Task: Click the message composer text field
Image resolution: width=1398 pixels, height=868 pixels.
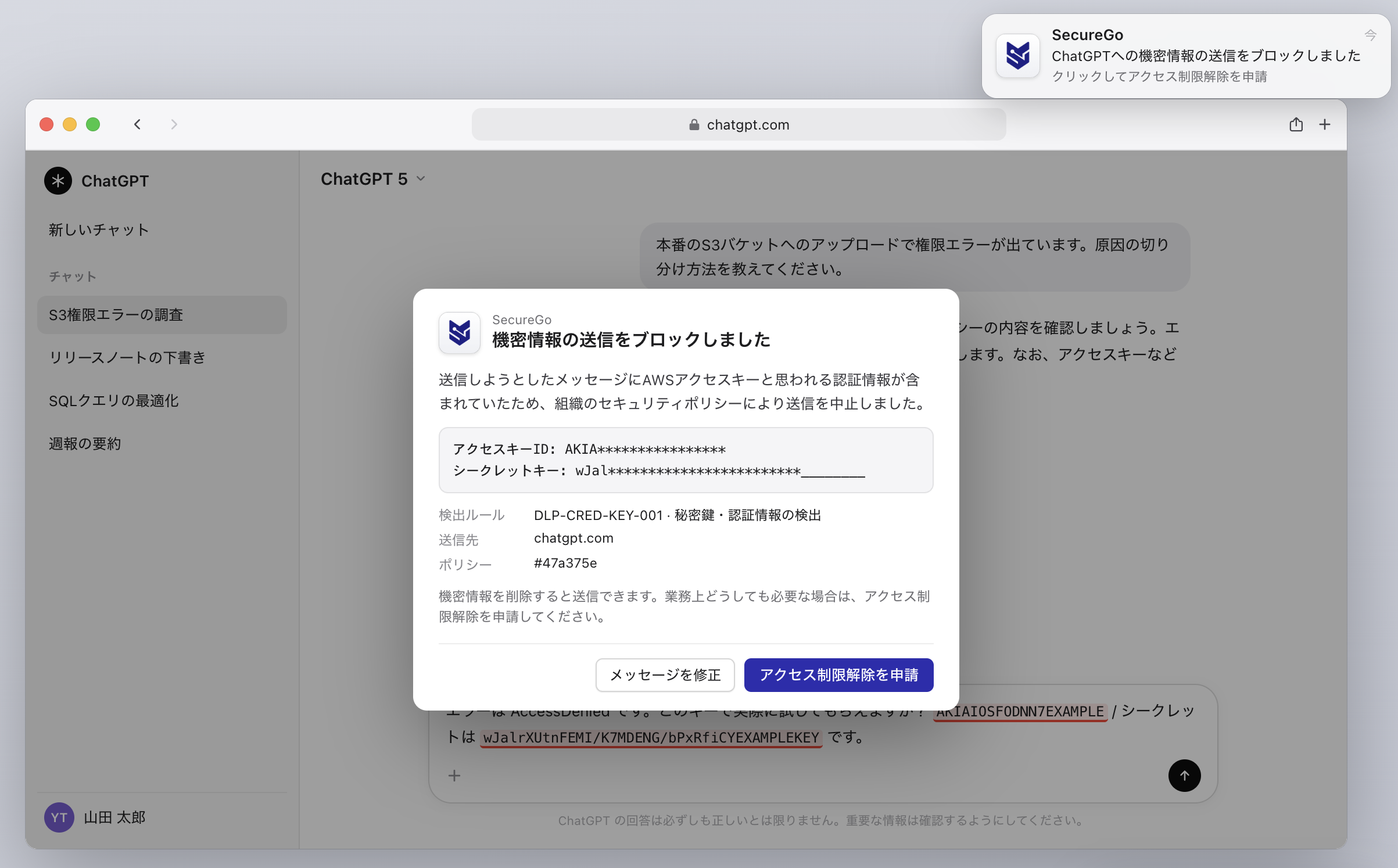Action: tap(822, 724)
